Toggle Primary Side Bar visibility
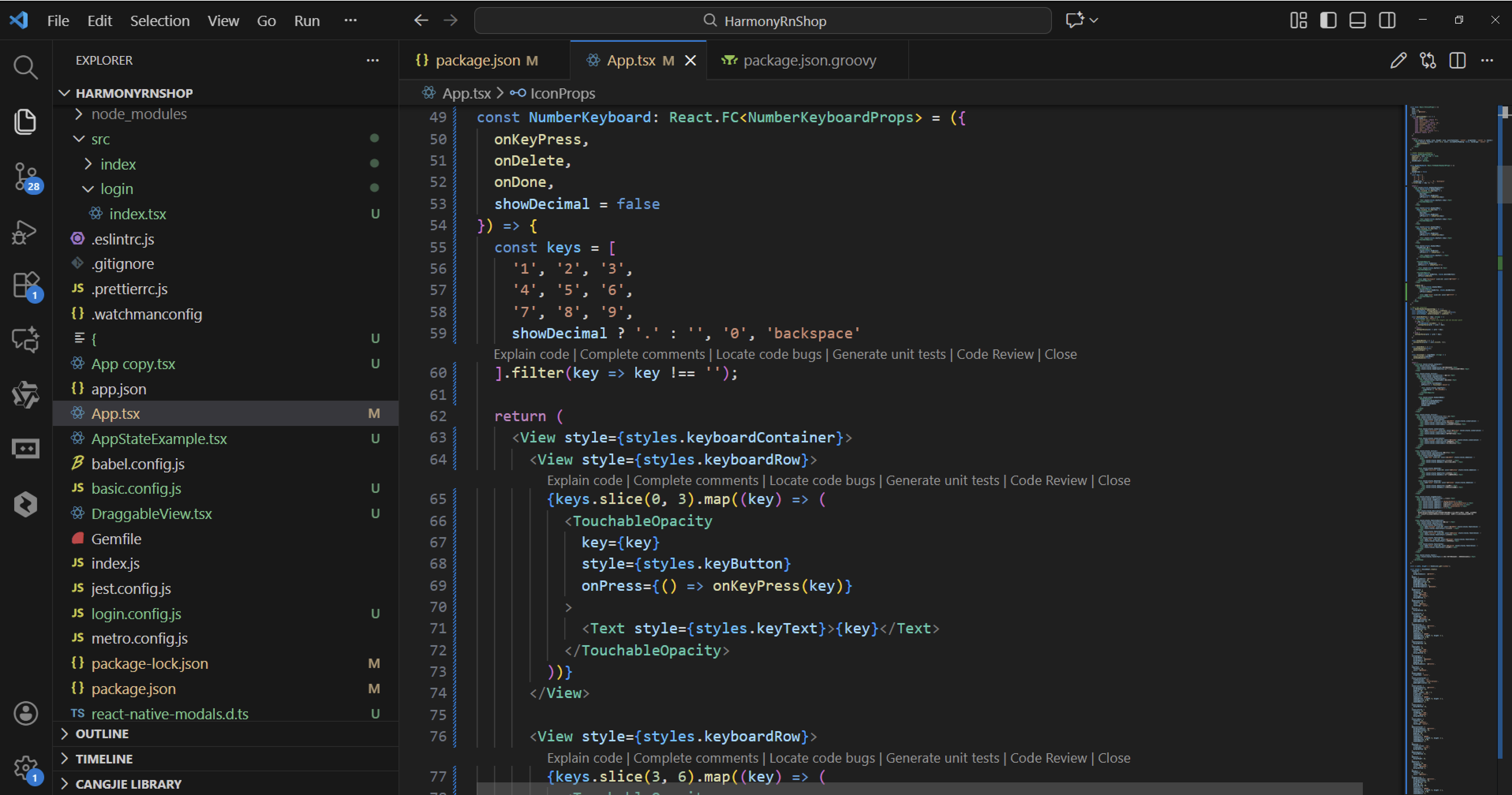Screen dimensions: 1512x795 (x=1328, y=21)
